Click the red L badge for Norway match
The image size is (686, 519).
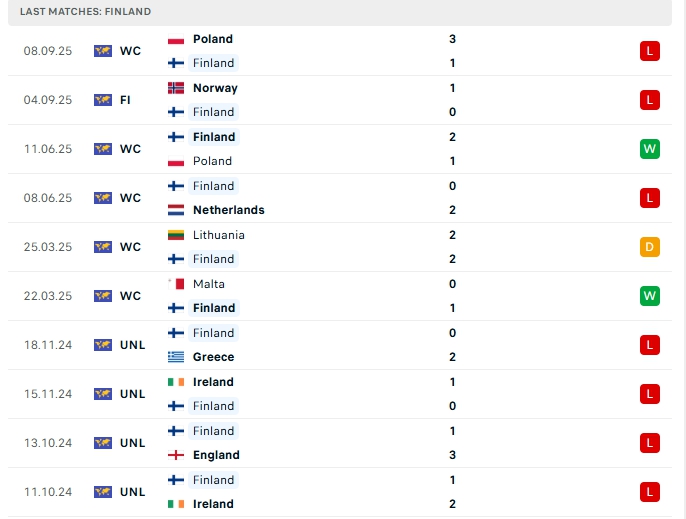[x=650, y=100]
